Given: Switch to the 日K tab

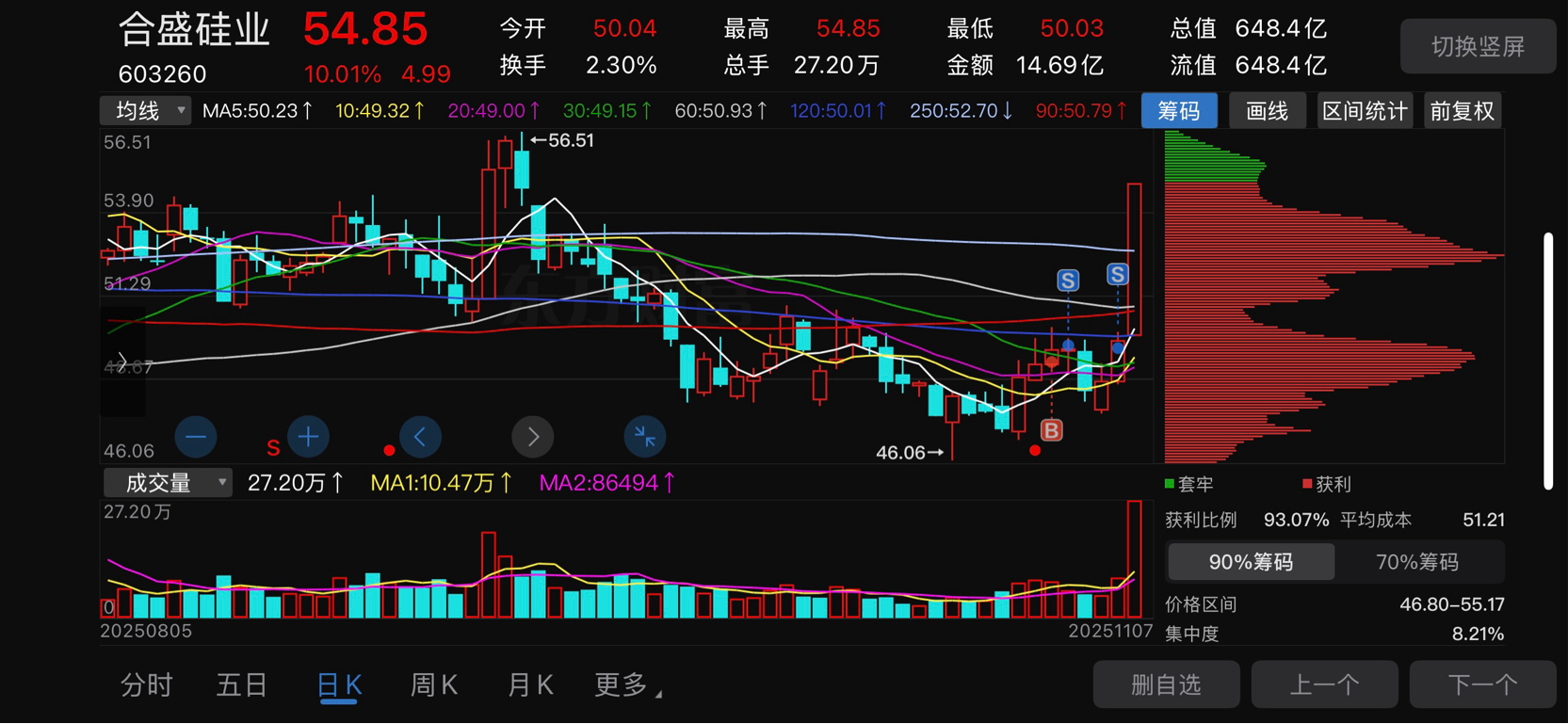Looking at the screenshot, I should click(339, 685).
